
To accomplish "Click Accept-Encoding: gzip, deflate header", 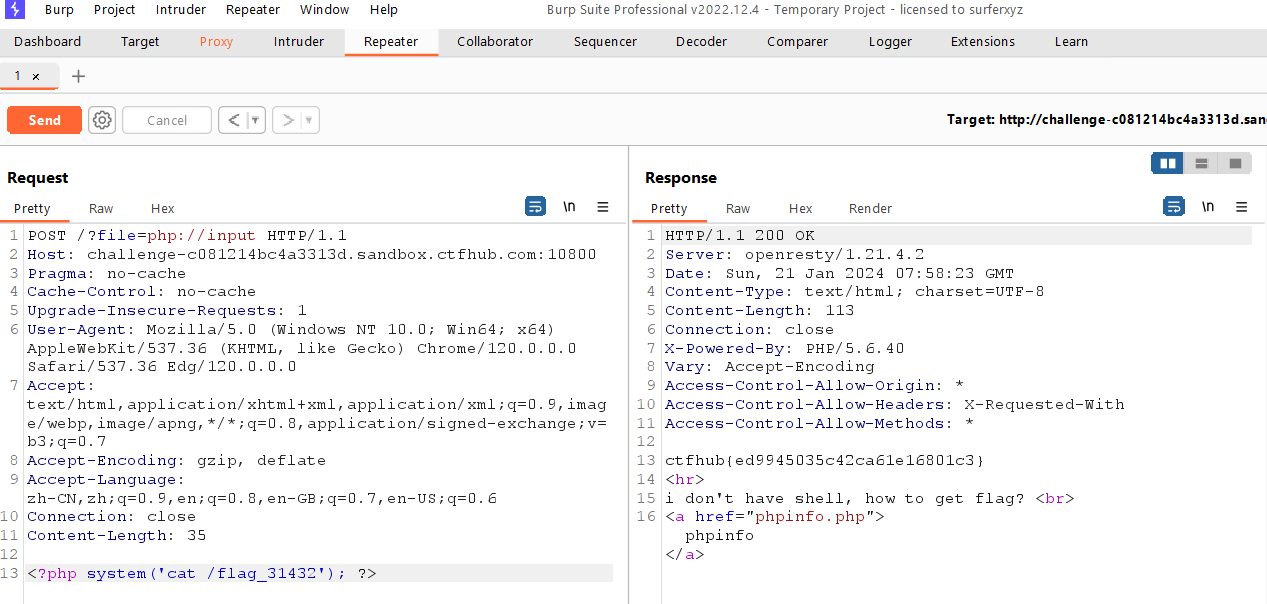I will coord(177,460).
